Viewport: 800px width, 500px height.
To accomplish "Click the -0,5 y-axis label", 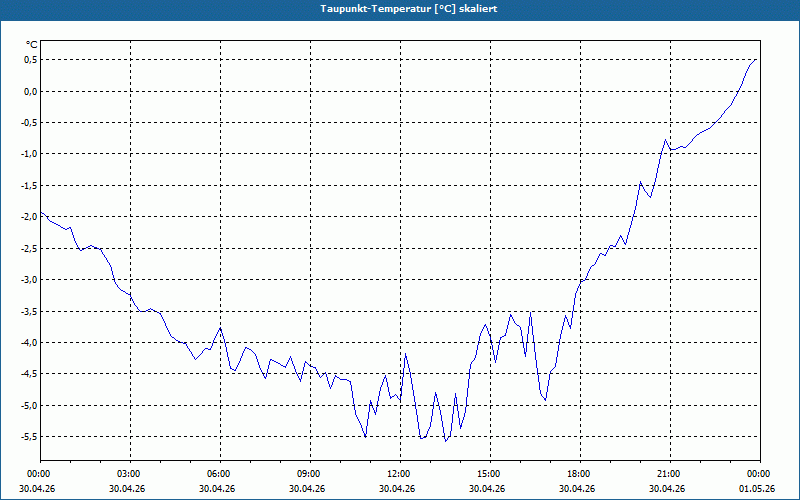I will [30, 122].
